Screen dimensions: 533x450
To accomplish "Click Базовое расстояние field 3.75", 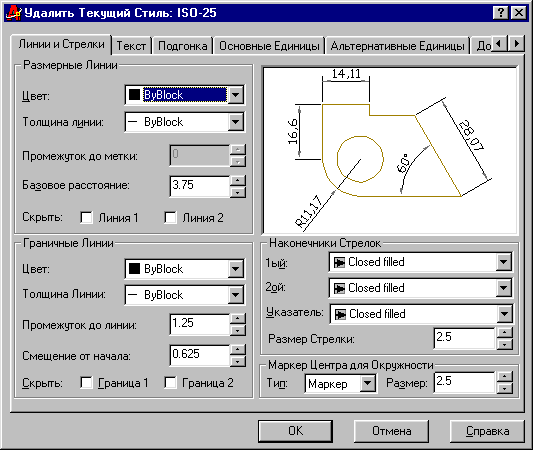I will pyautogui.click(x=200, y=186).
